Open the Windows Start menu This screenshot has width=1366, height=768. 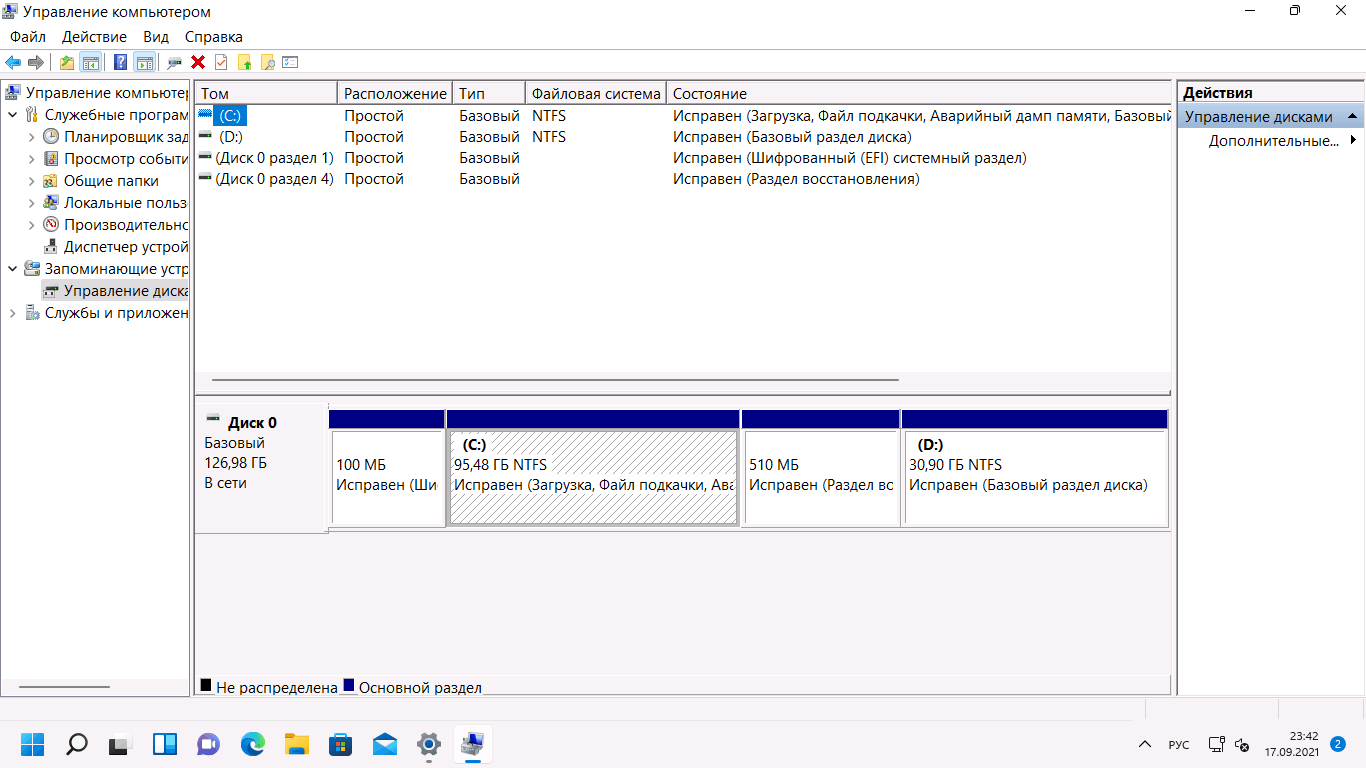(32, 744)
